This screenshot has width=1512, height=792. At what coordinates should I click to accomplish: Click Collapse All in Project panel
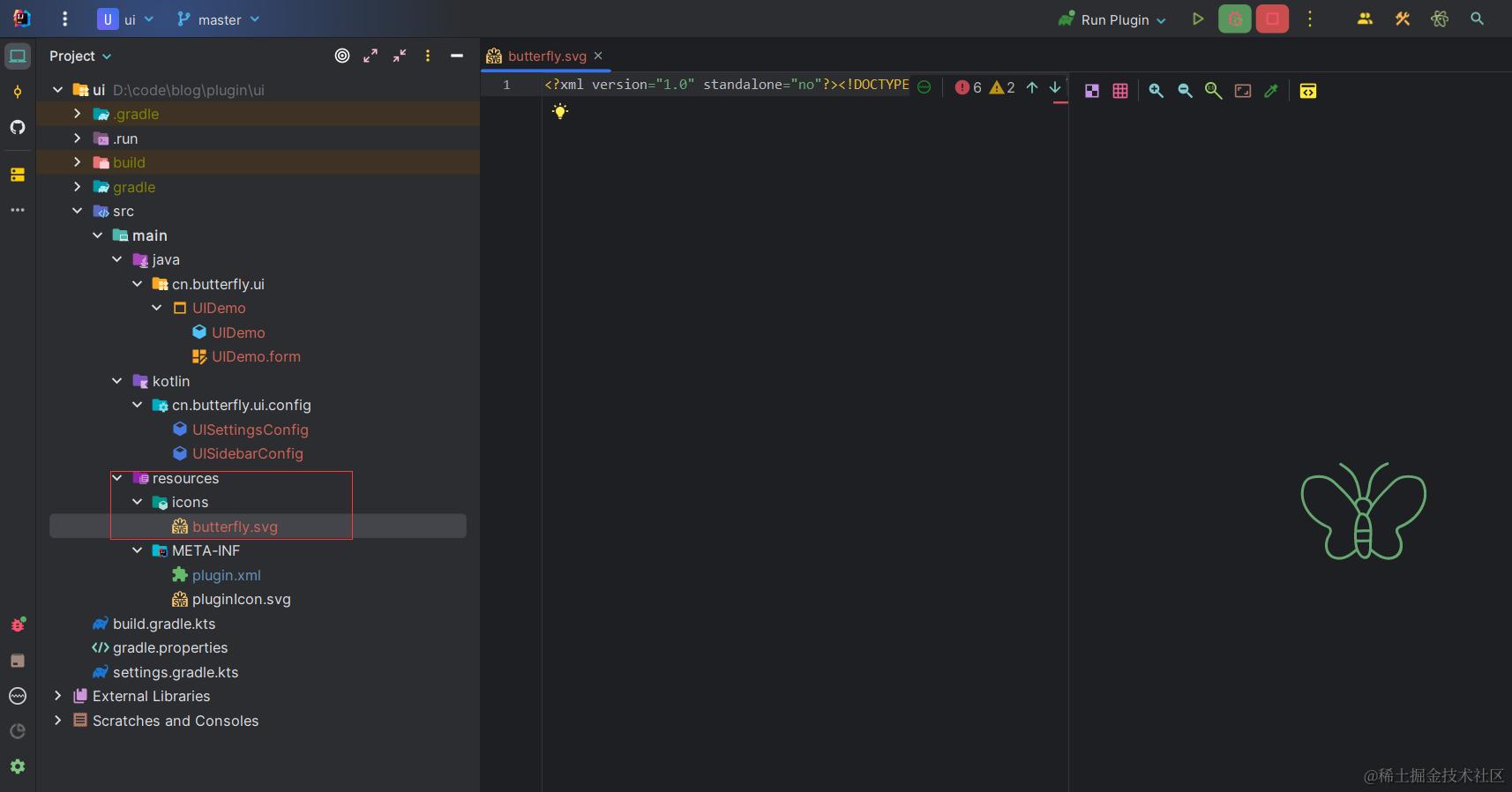pyautogui.click(x=400, y=56)
